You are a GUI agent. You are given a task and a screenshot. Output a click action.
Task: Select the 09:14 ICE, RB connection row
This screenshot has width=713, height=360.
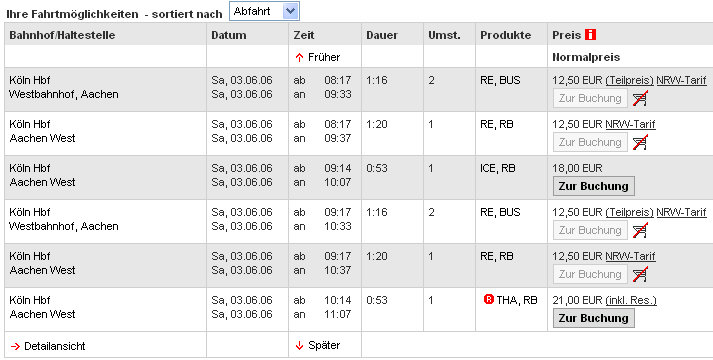359,177
